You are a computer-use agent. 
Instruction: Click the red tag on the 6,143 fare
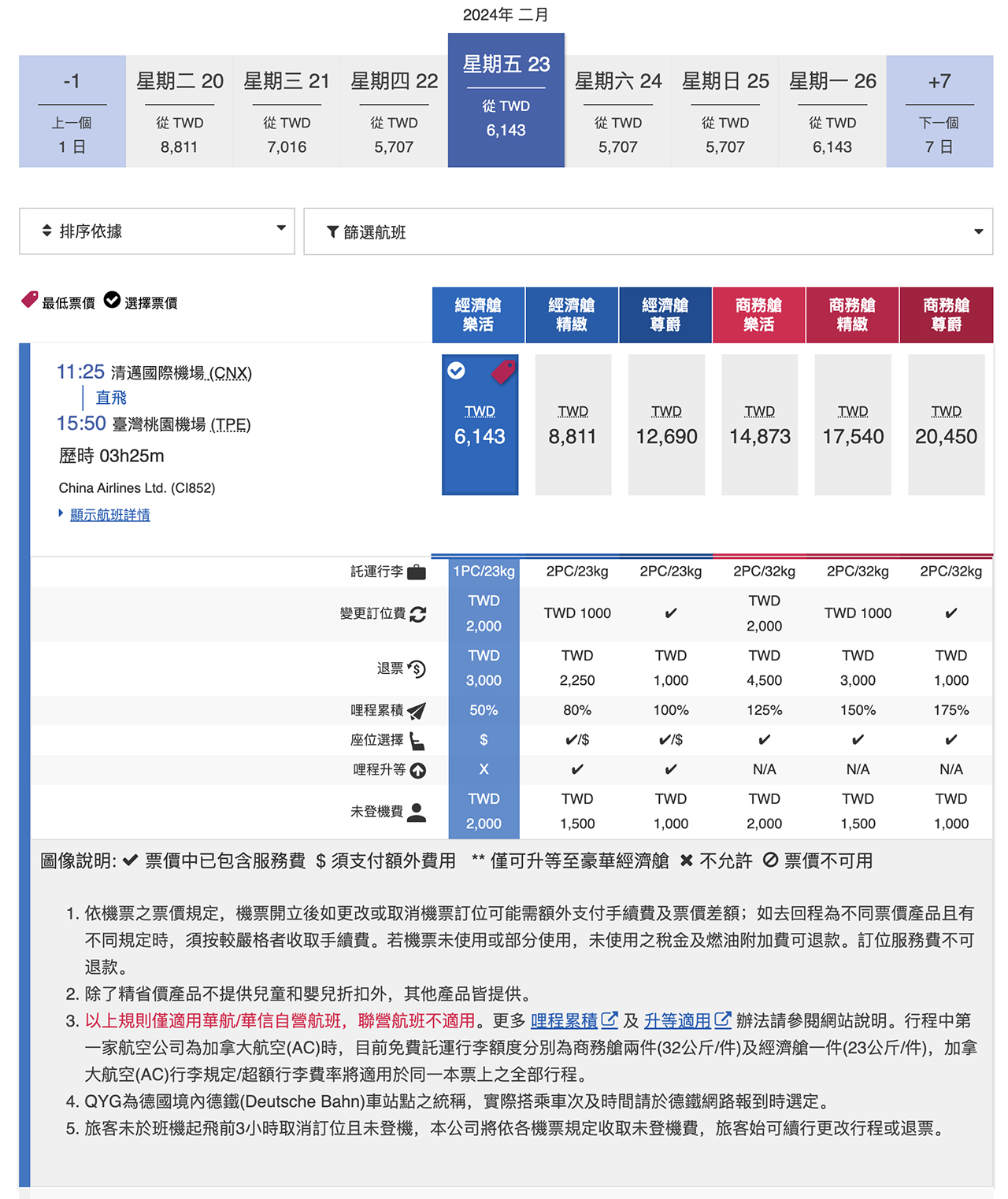coord(503,371)
